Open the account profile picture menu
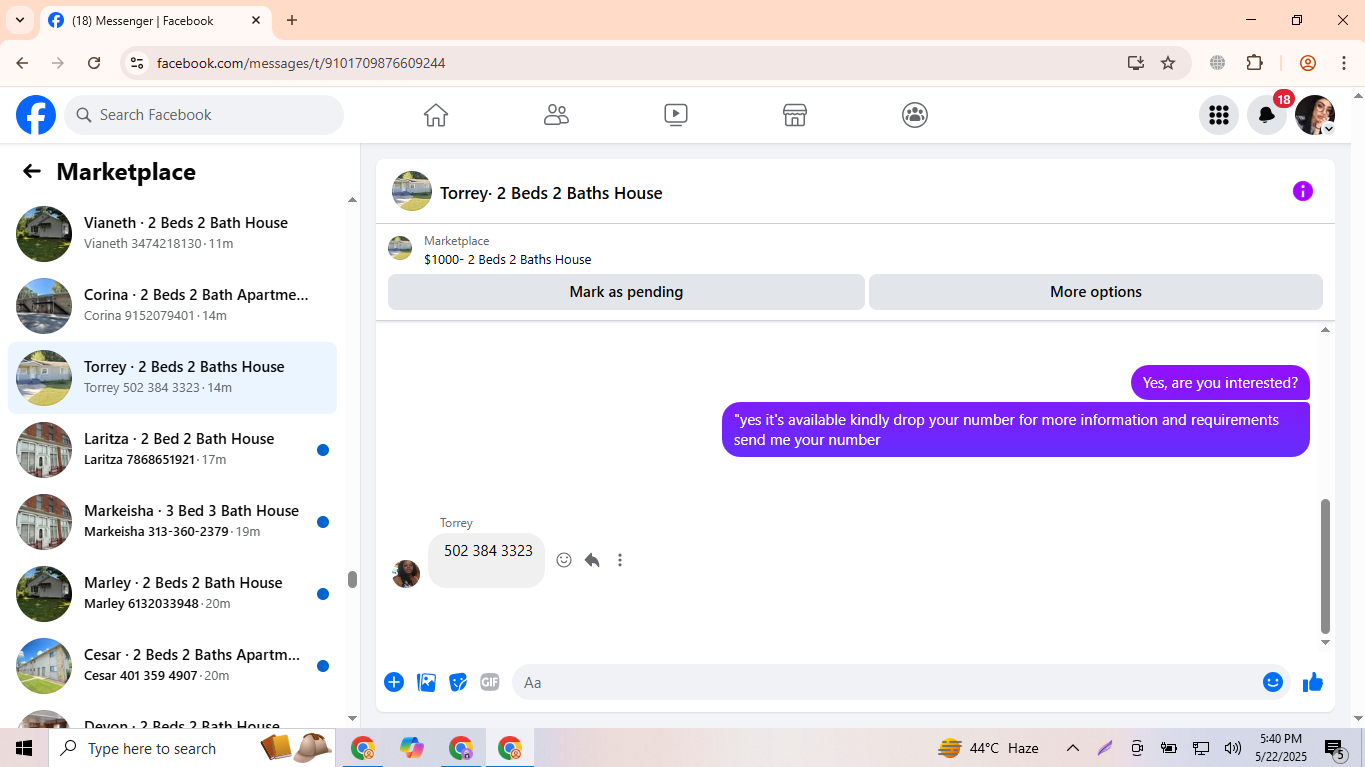 [1315, 115]
